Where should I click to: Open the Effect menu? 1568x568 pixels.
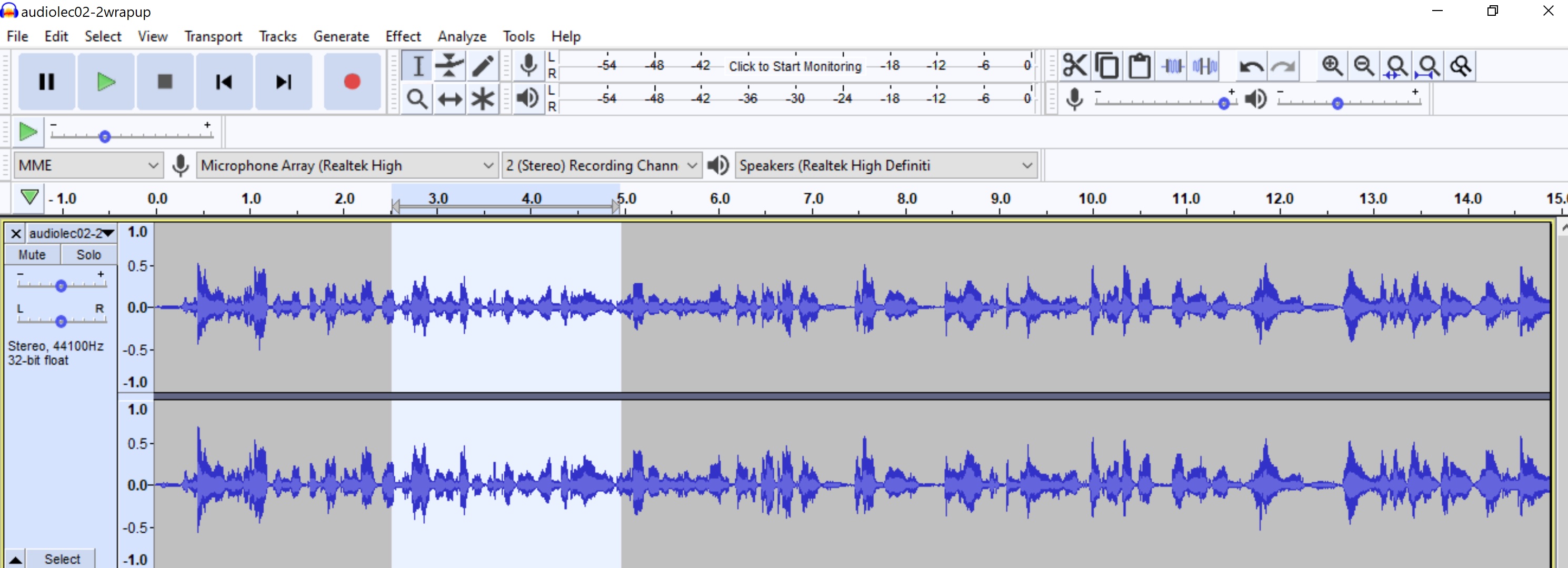[403, 36]
